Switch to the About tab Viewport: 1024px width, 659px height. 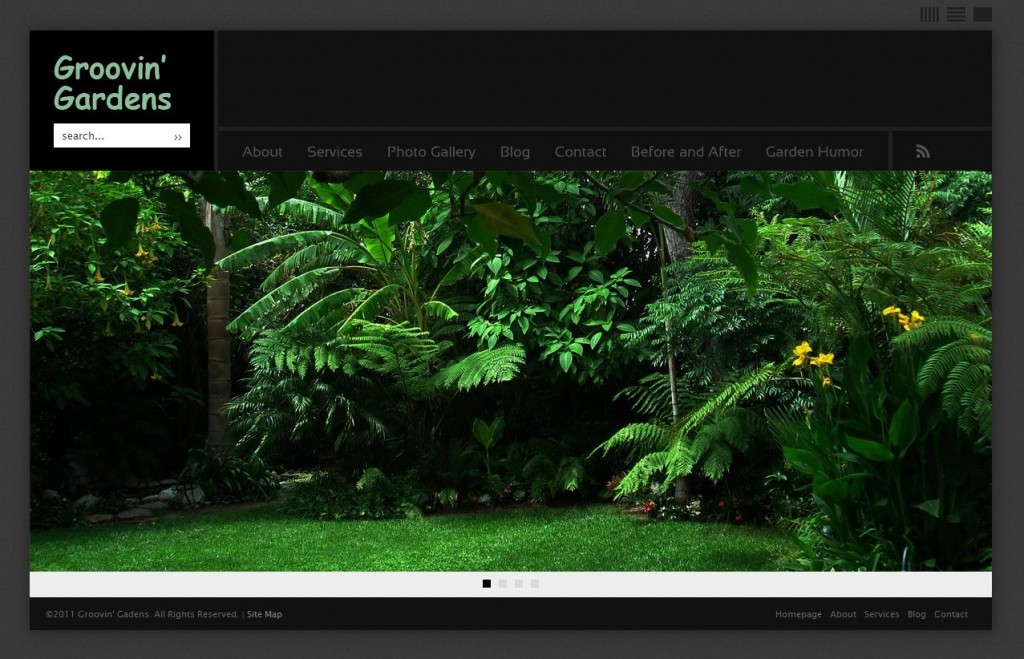pyautogui.click(x=262, y=151)
